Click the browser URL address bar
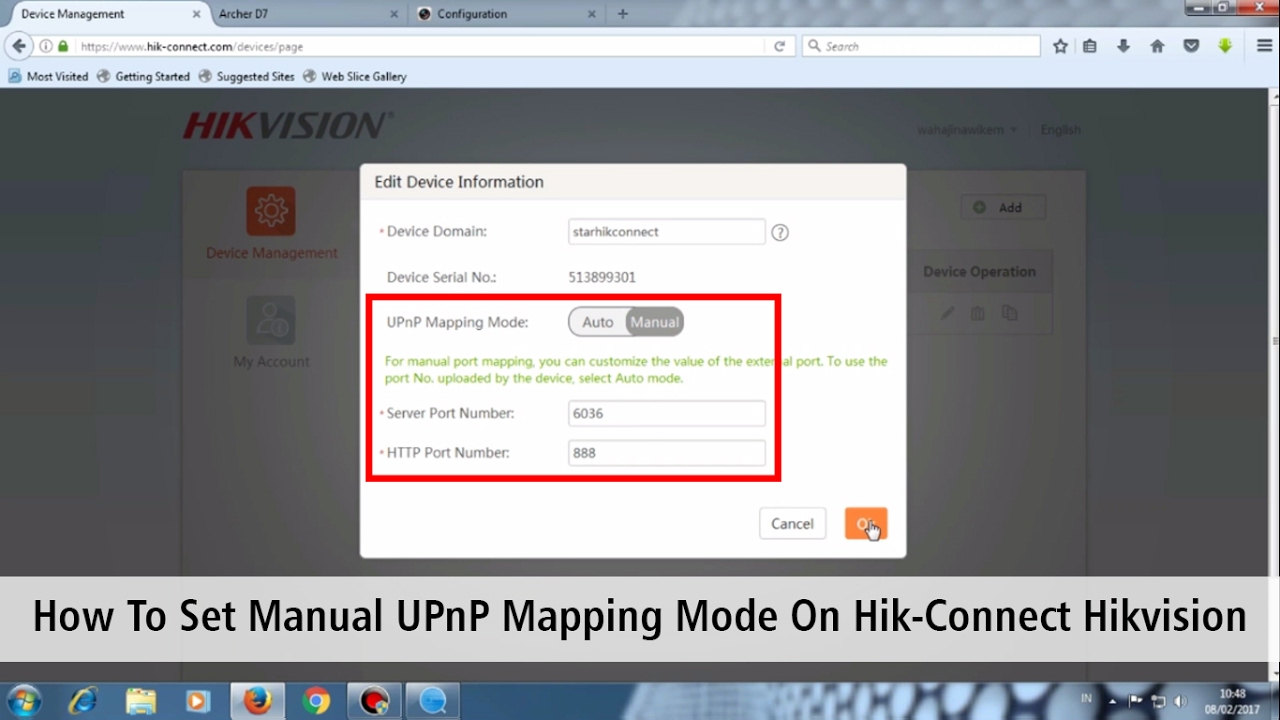 coord(415,46)
